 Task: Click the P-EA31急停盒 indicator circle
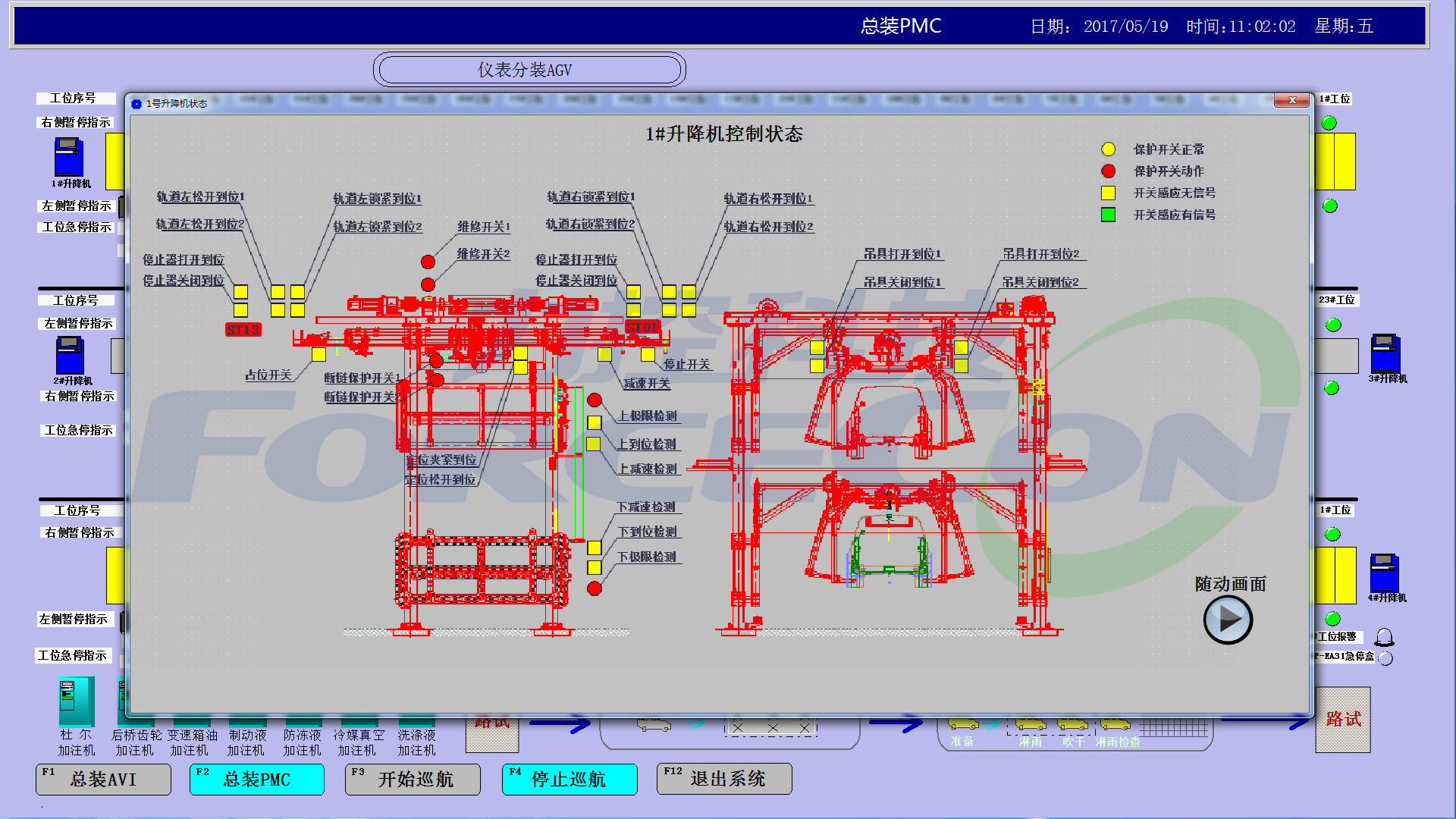click(1385, 658)
